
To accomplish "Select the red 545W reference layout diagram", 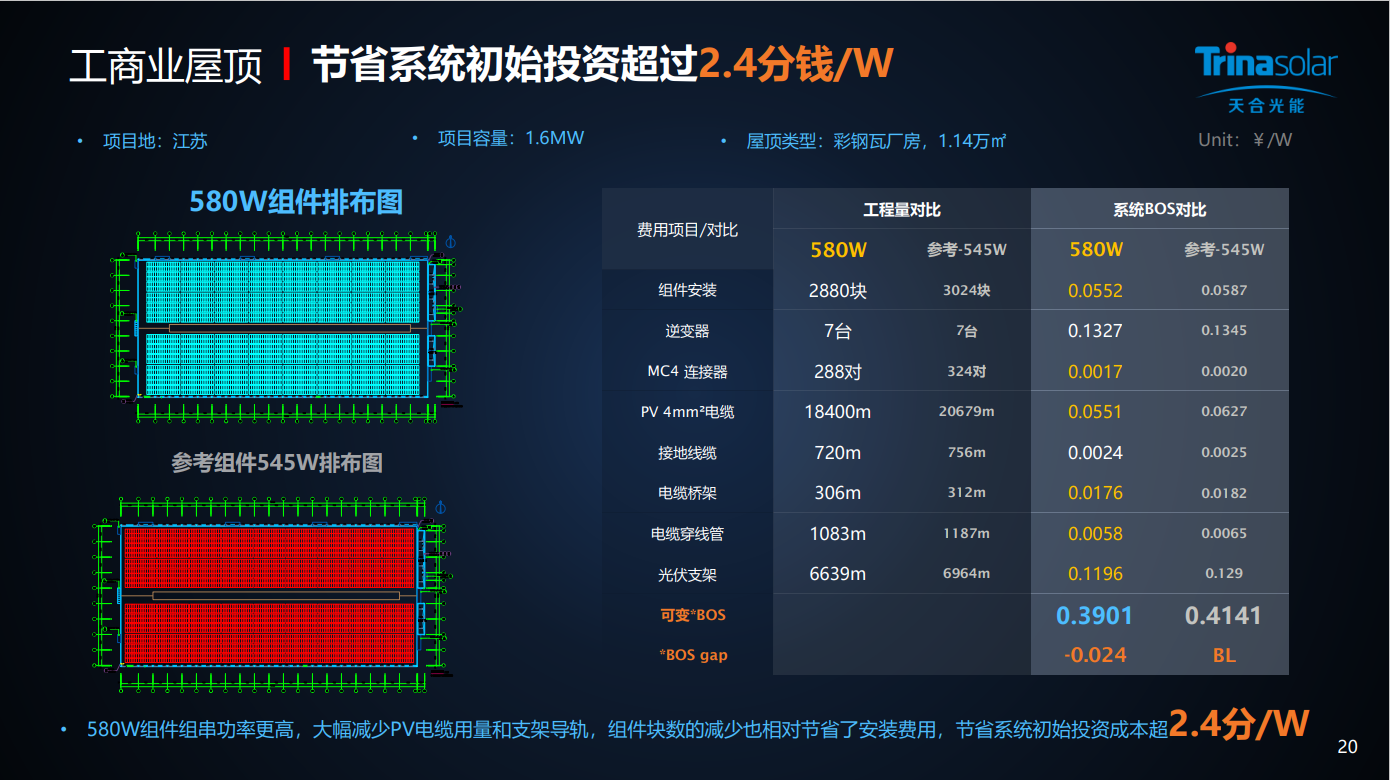I will click(270, 595).
